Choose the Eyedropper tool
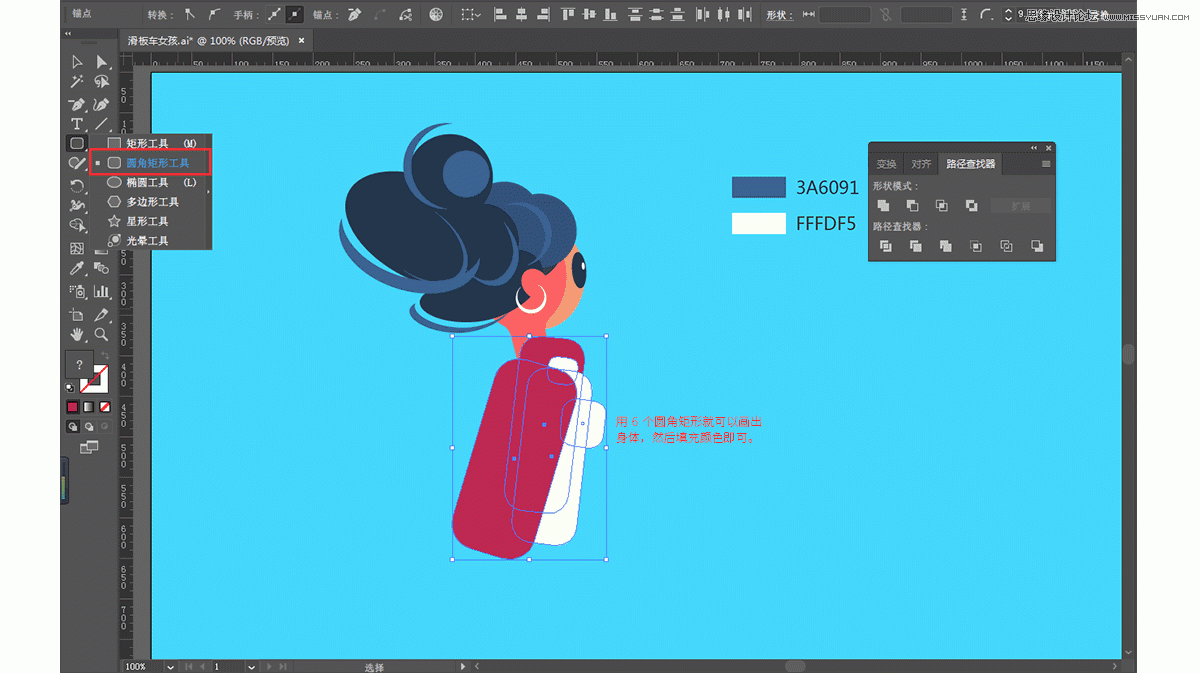Screen dimensions: 1200x673 (x=77, y=269)
